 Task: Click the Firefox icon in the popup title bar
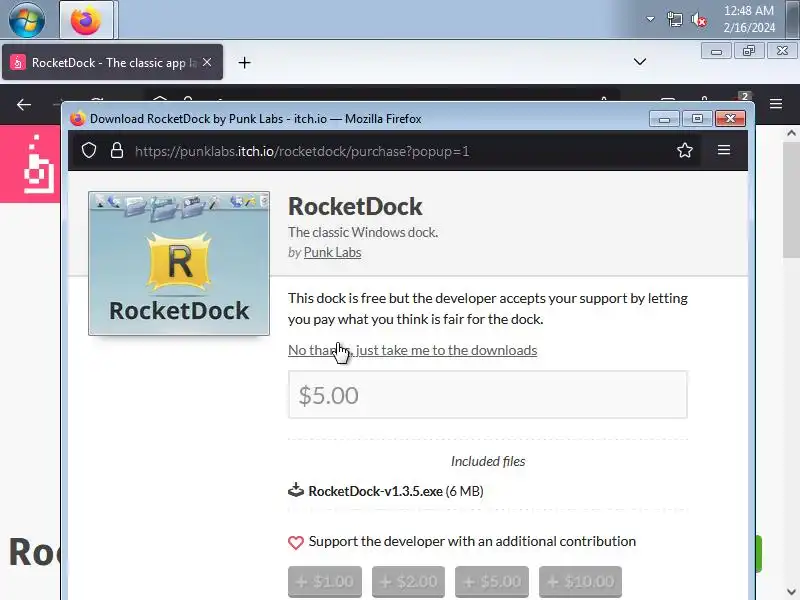[78, 118]
